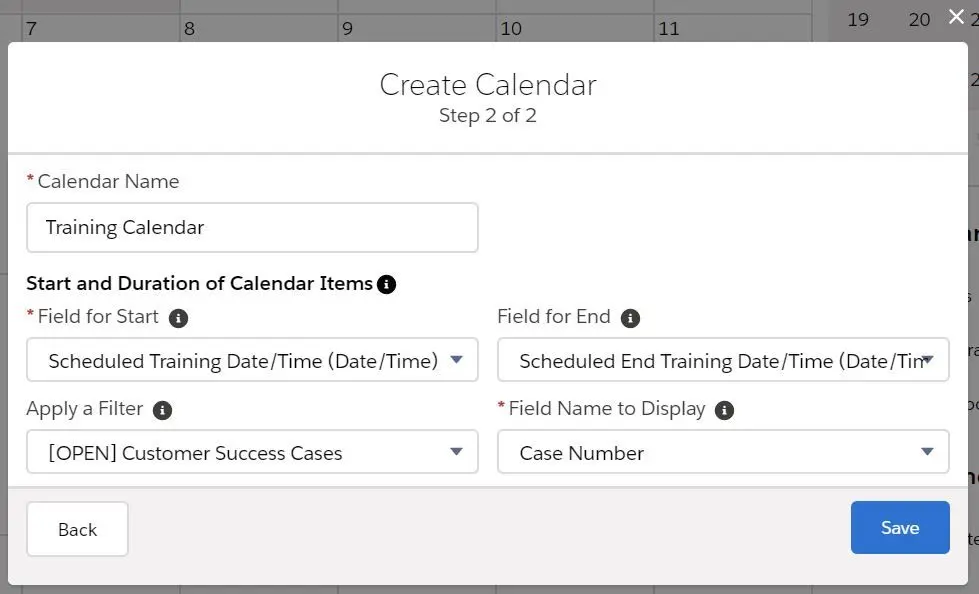Select day 10 in the background calendar
Screen dimensions: 979x594
click(511, 29)
